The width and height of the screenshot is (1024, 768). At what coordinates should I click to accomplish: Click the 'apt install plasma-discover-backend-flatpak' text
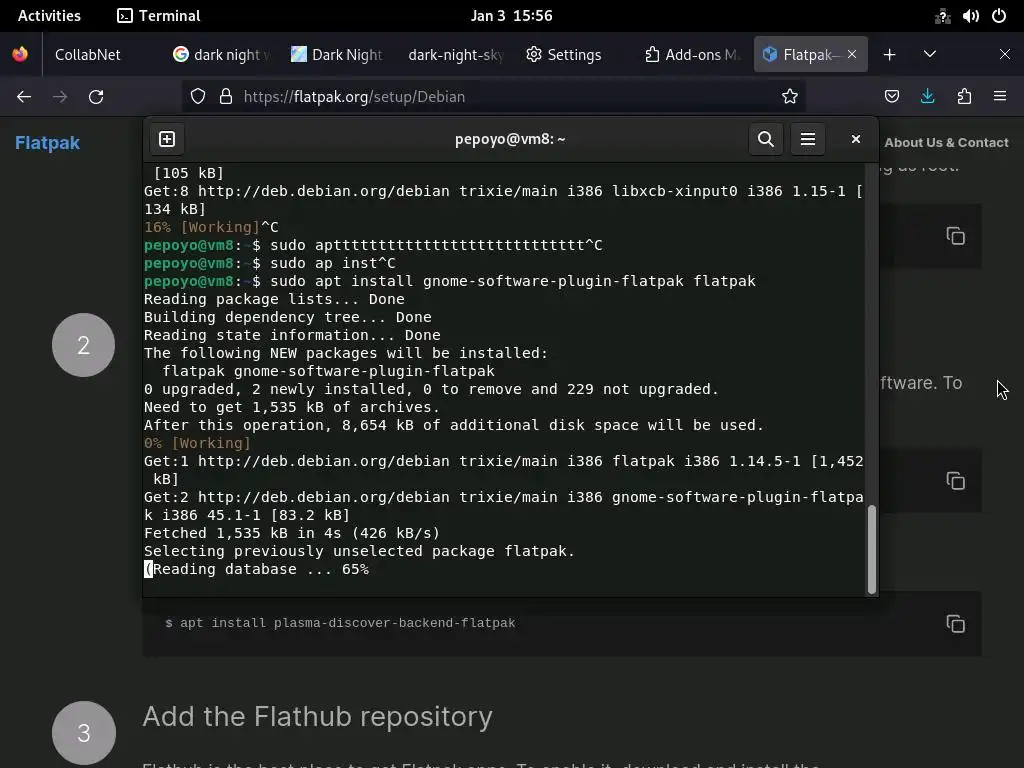point(347,623)
